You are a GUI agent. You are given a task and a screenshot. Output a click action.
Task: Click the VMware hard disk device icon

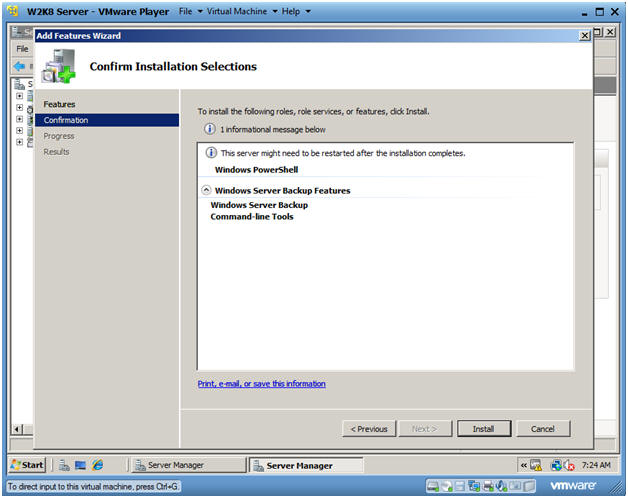click(x=433, y=486)
